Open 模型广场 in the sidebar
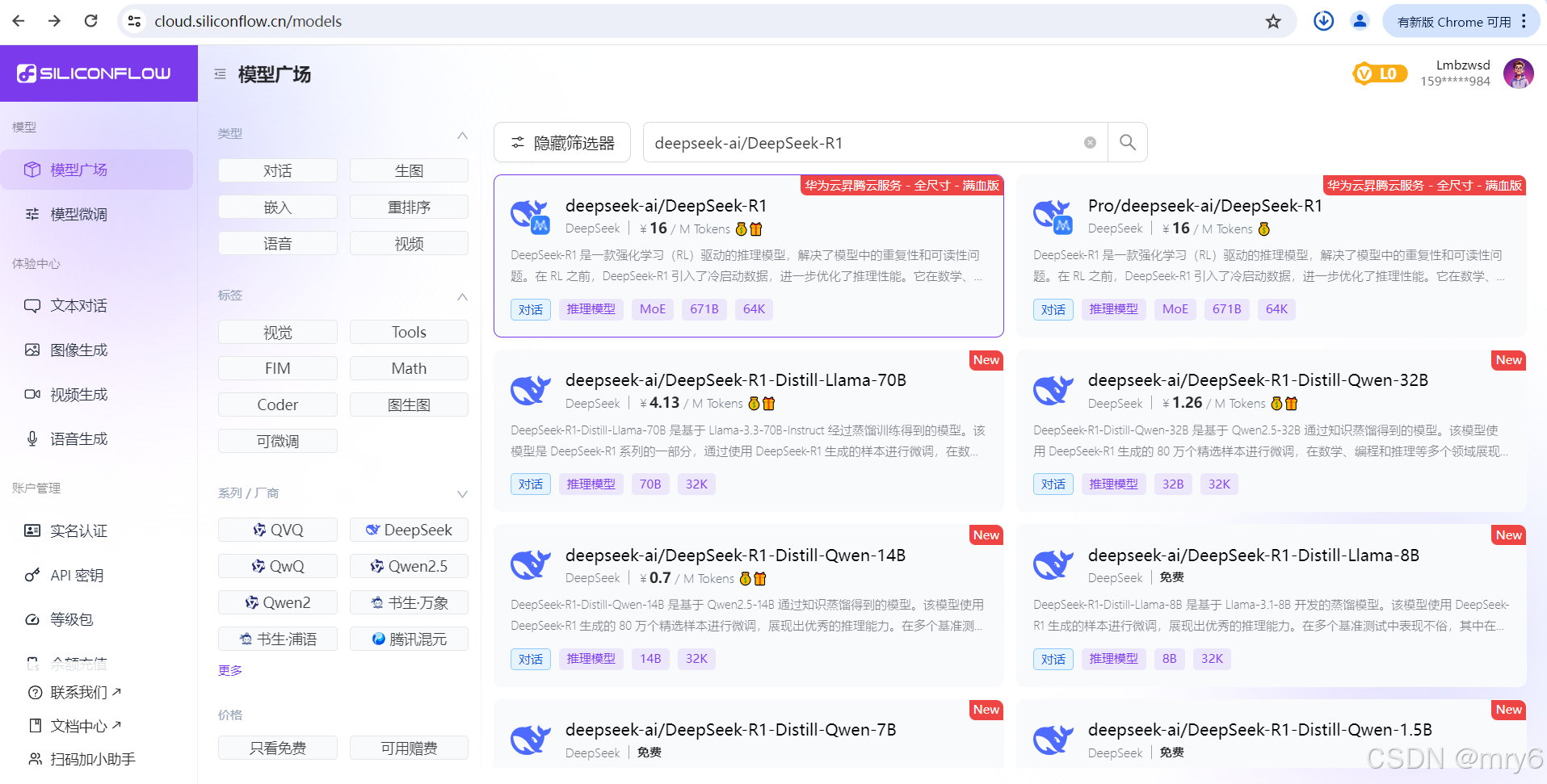1547x784 pixels. pyautogui.click(x=96, y=170)
